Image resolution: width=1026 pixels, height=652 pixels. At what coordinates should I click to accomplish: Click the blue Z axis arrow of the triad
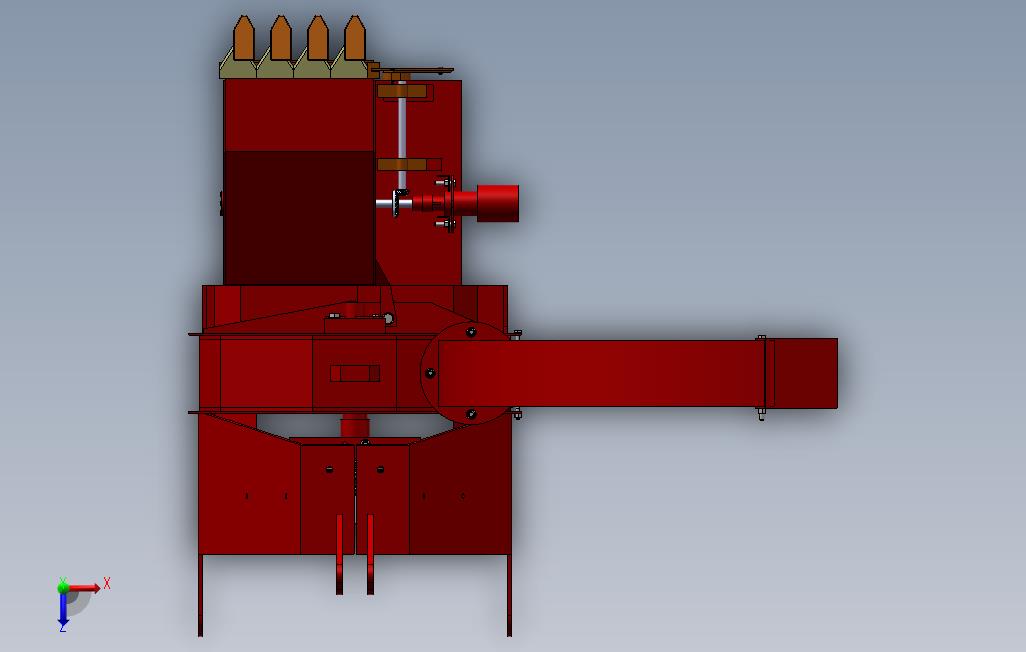click(63, 609)
